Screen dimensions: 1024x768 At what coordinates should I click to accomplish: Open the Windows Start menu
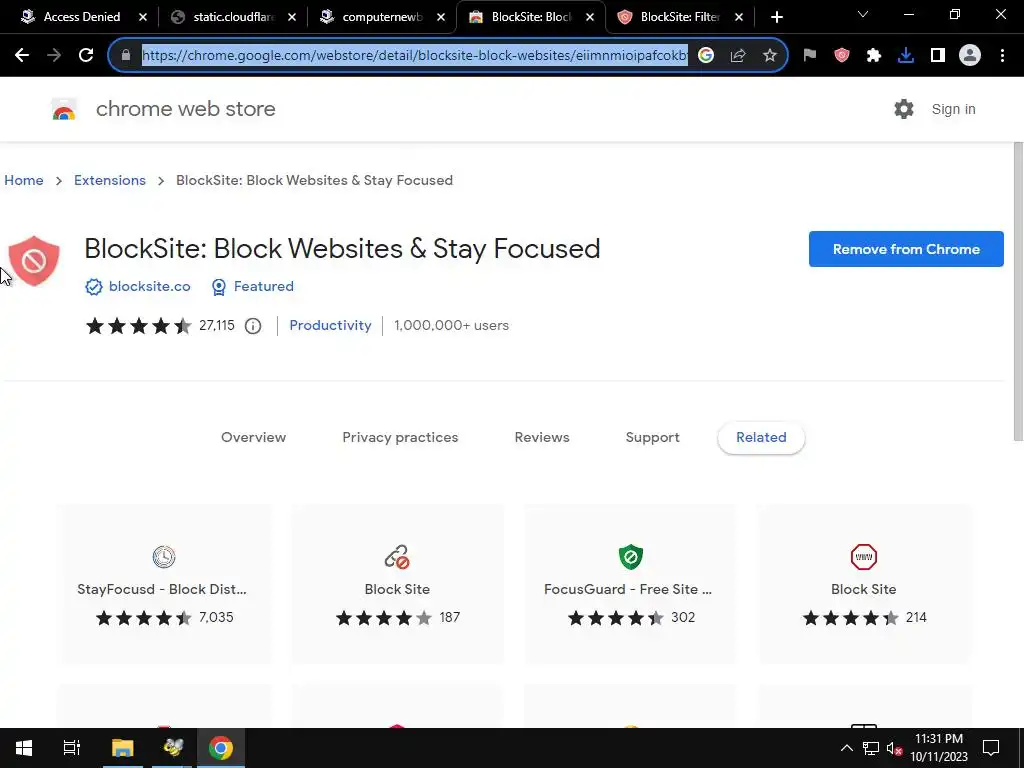(24, 748)
